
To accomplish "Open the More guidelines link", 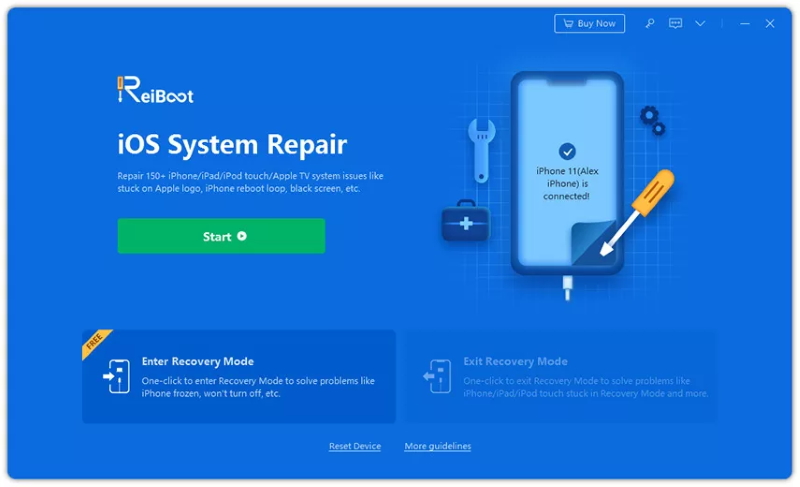I will [438, 446].
